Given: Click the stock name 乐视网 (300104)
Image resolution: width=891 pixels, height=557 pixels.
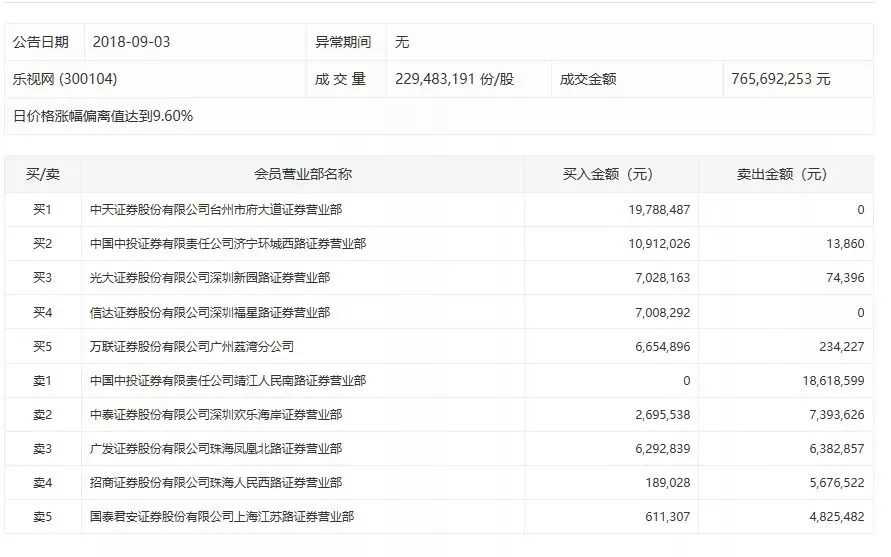Looking at the screenshot, I should pyautogui.click(x=65, y=79).
